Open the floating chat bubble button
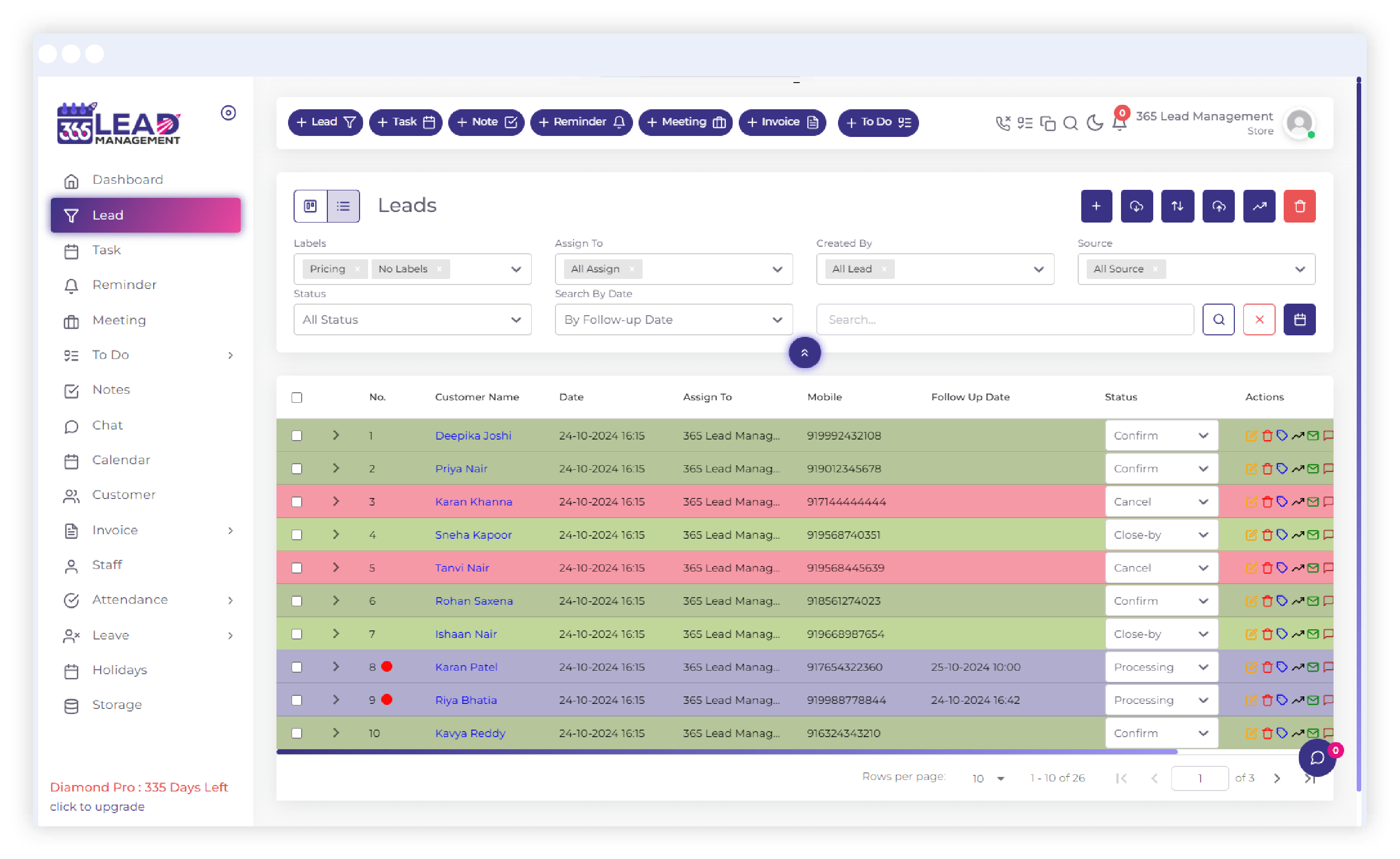1400x859 pixels. tap(1317, 757)
